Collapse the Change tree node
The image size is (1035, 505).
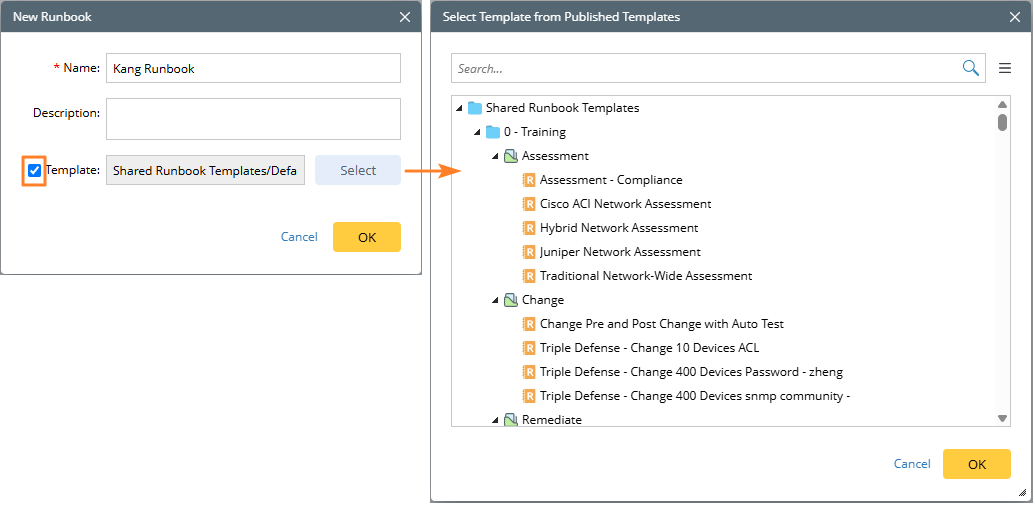[x=495, y=300]
